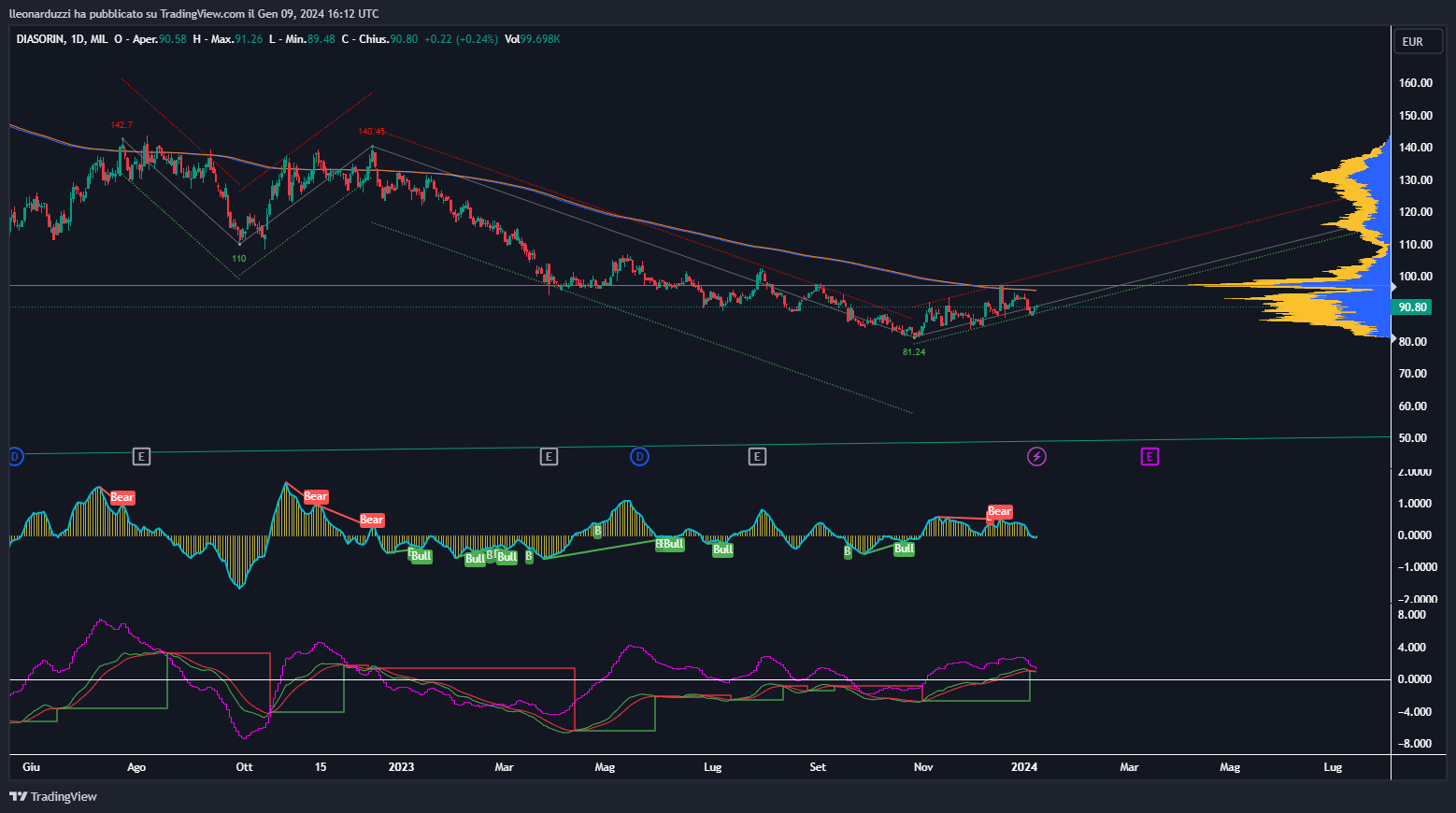
Task: Click the Ott label on the time axis
Action: click(x=244, y=767)
